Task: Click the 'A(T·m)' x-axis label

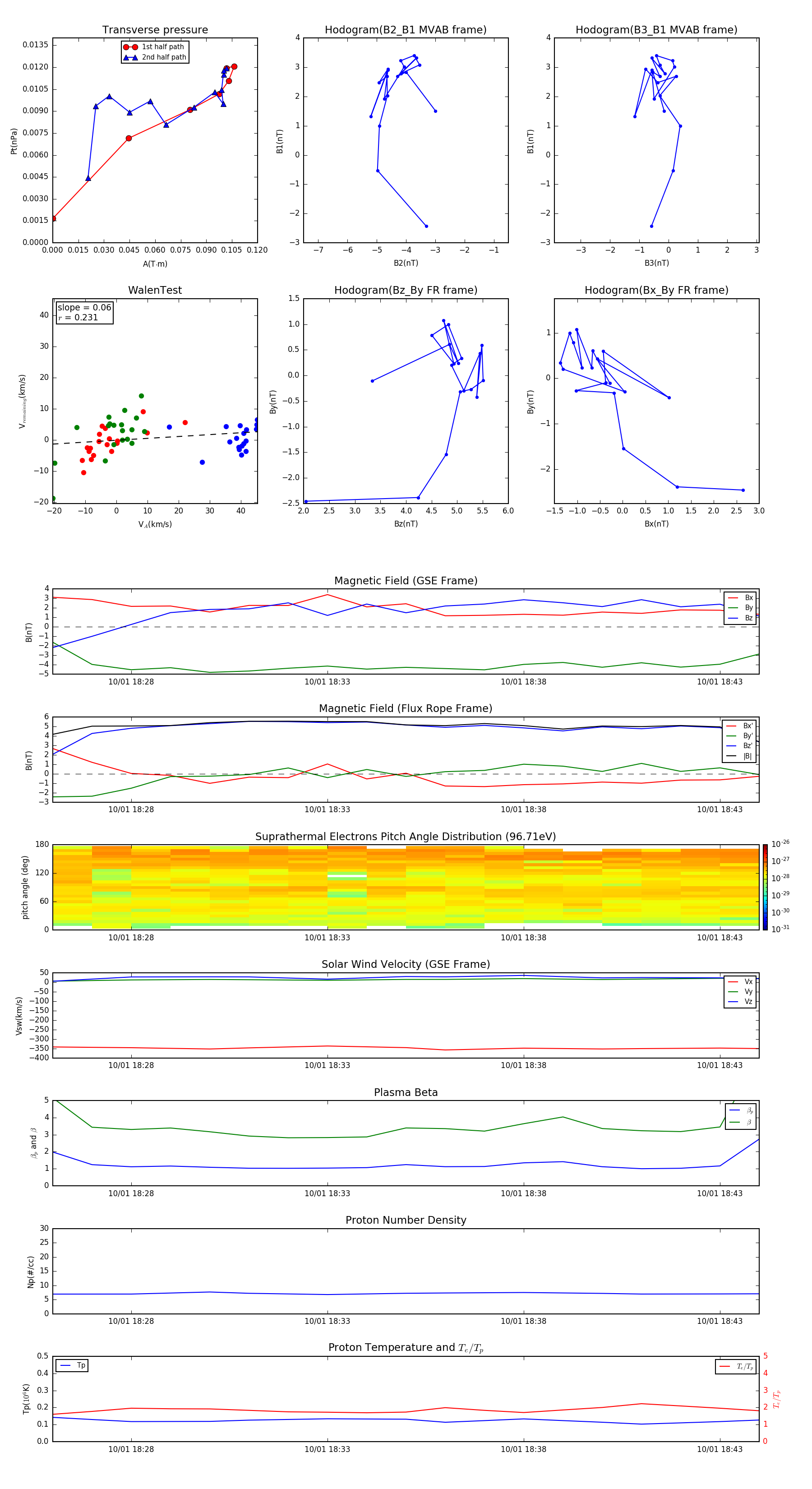Action: 155,264
